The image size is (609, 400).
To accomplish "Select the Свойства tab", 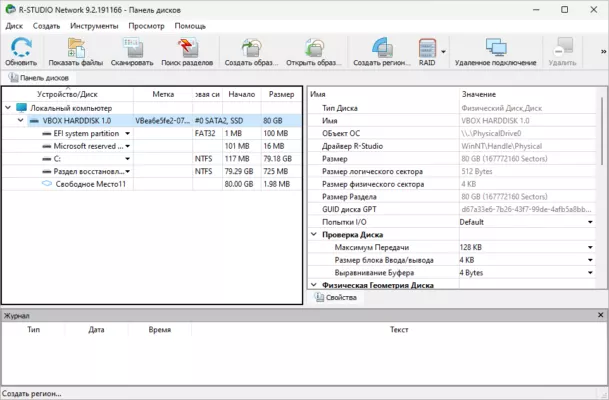I will (x=336, y=297).
